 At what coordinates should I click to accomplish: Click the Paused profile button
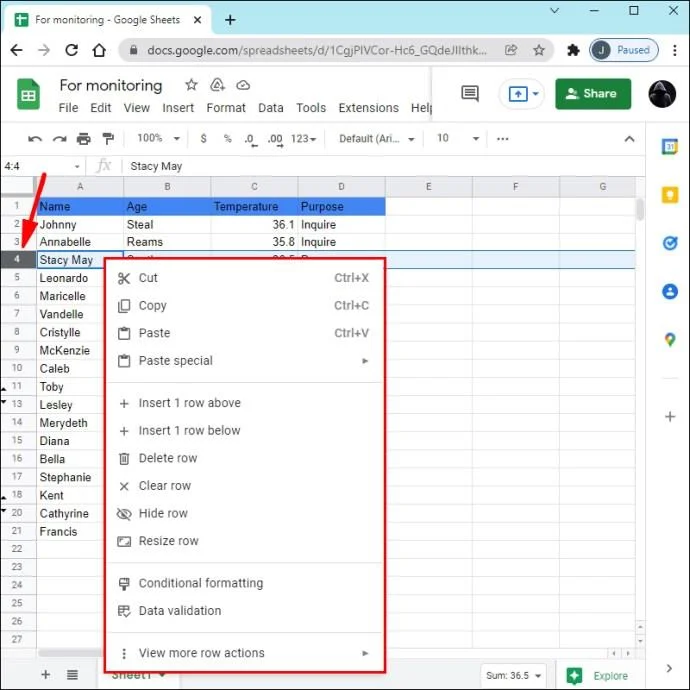click(624, 50)
